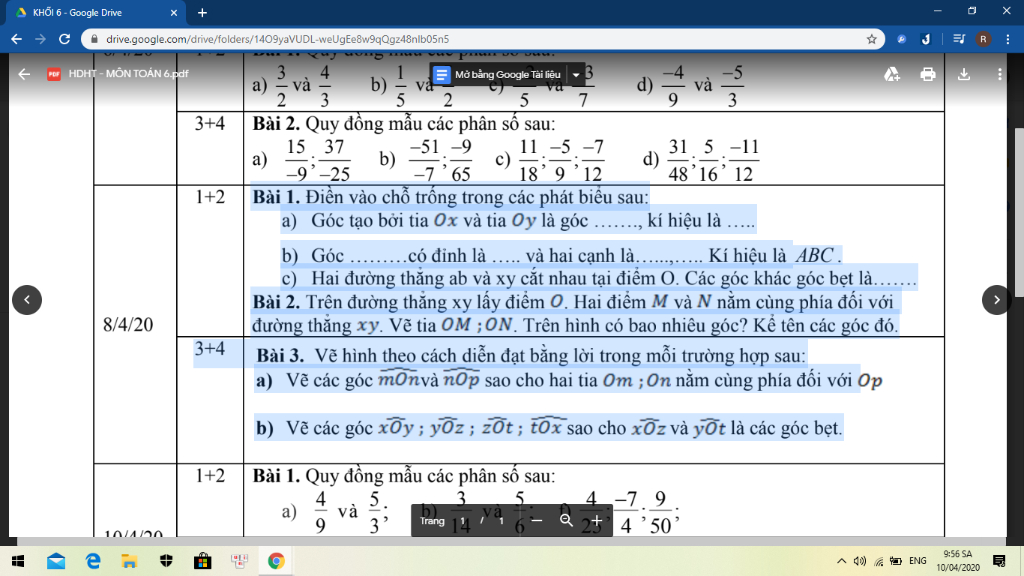
Task: Click the date cell 8/4/20
Action: 128,325
